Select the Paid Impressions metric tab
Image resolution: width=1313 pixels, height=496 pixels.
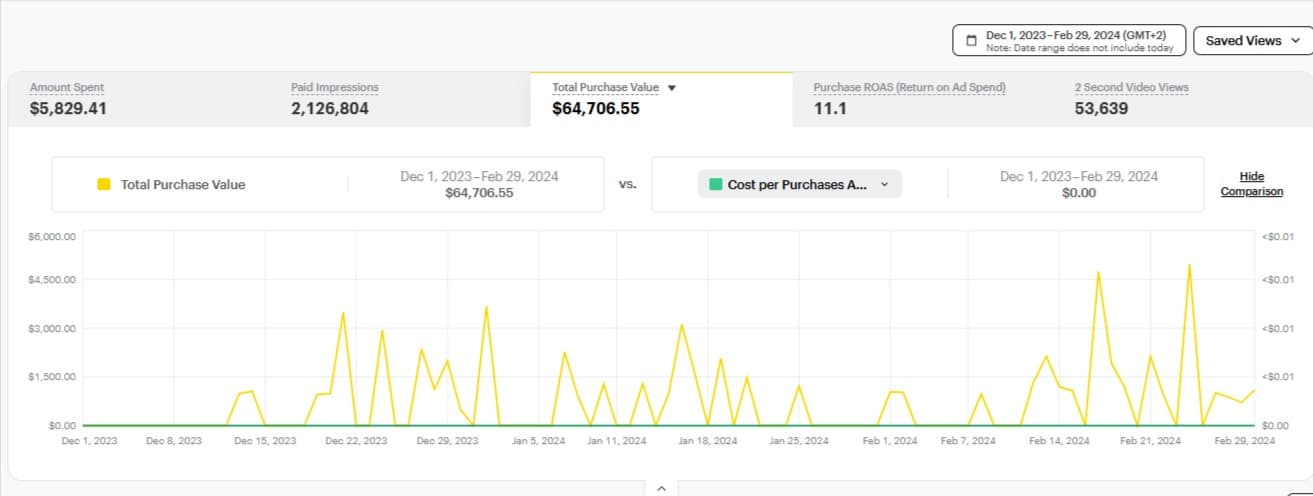click(x=335, y=98)
